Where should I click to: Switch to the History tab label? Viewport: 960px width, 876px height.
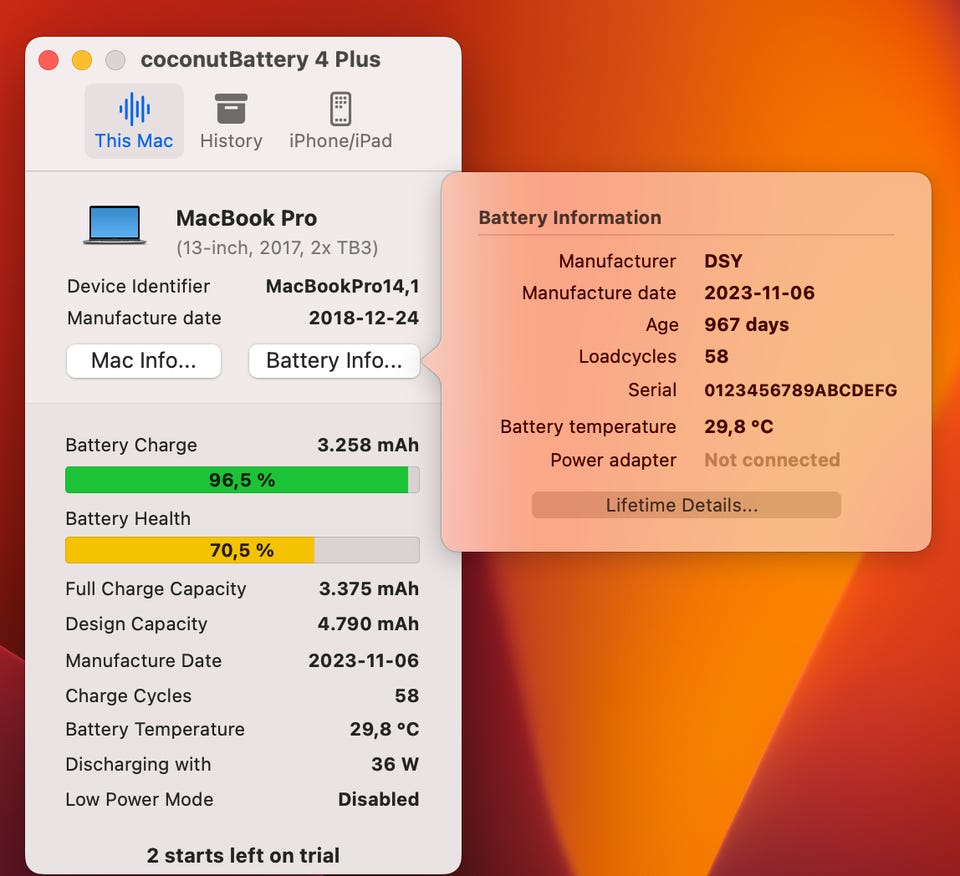(231, 141)
